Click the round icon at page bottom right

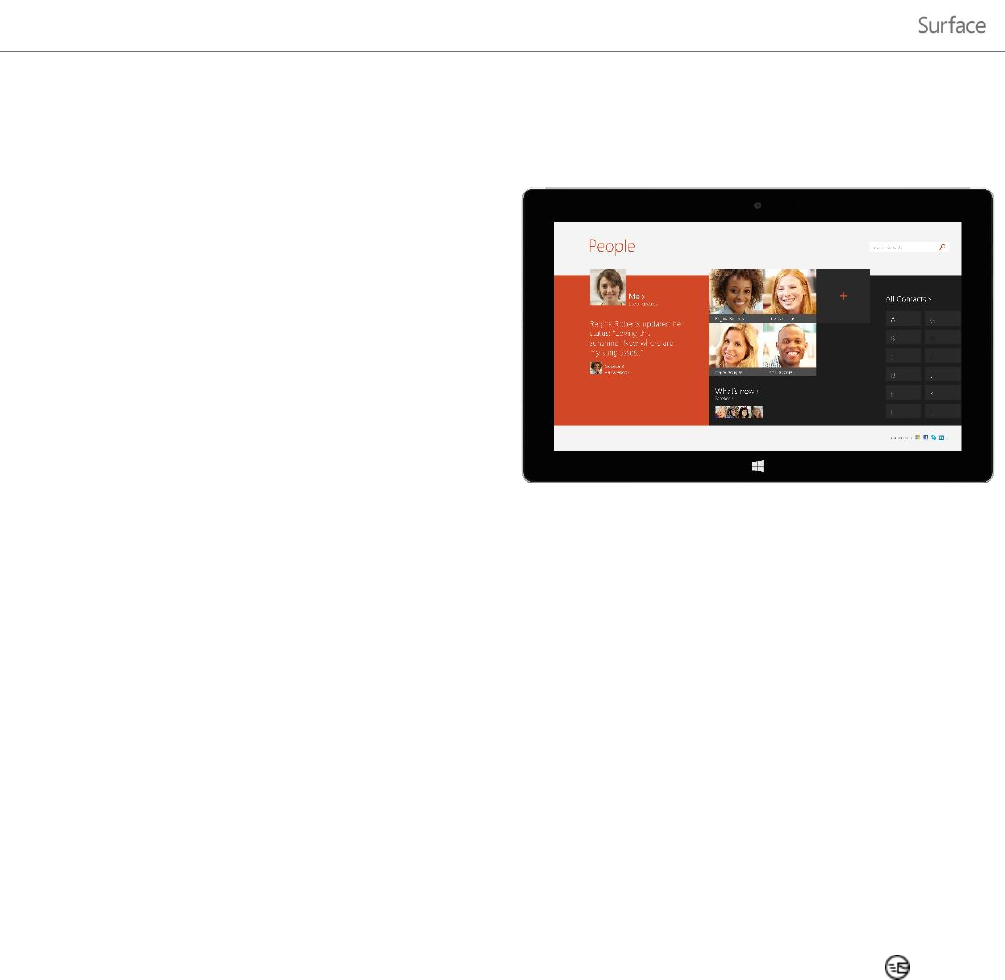click(x=897, y=964)
